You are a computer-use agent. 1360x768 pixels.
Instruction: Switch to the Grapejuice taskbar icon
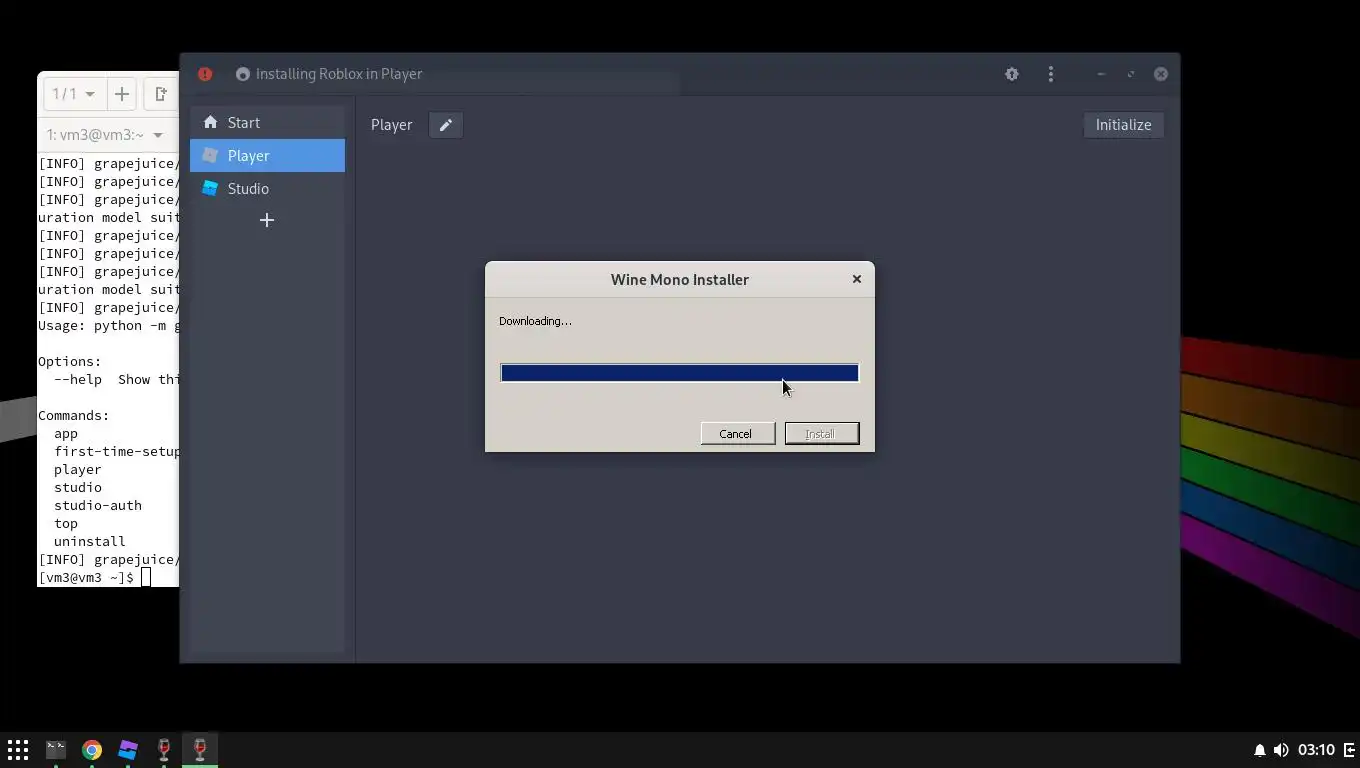tap(128, 749)
